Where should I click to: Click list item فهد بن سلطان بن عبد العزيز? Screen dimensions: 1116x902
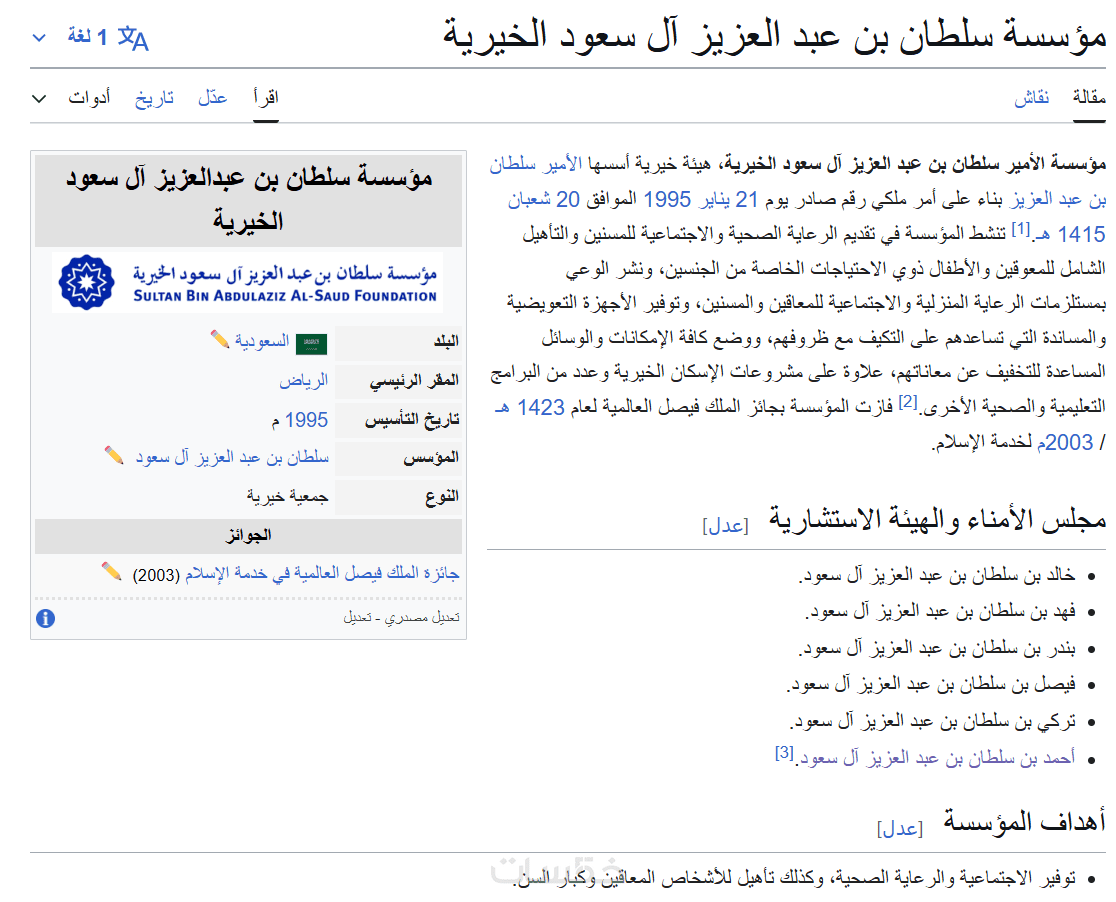click(x=940, y=612)
